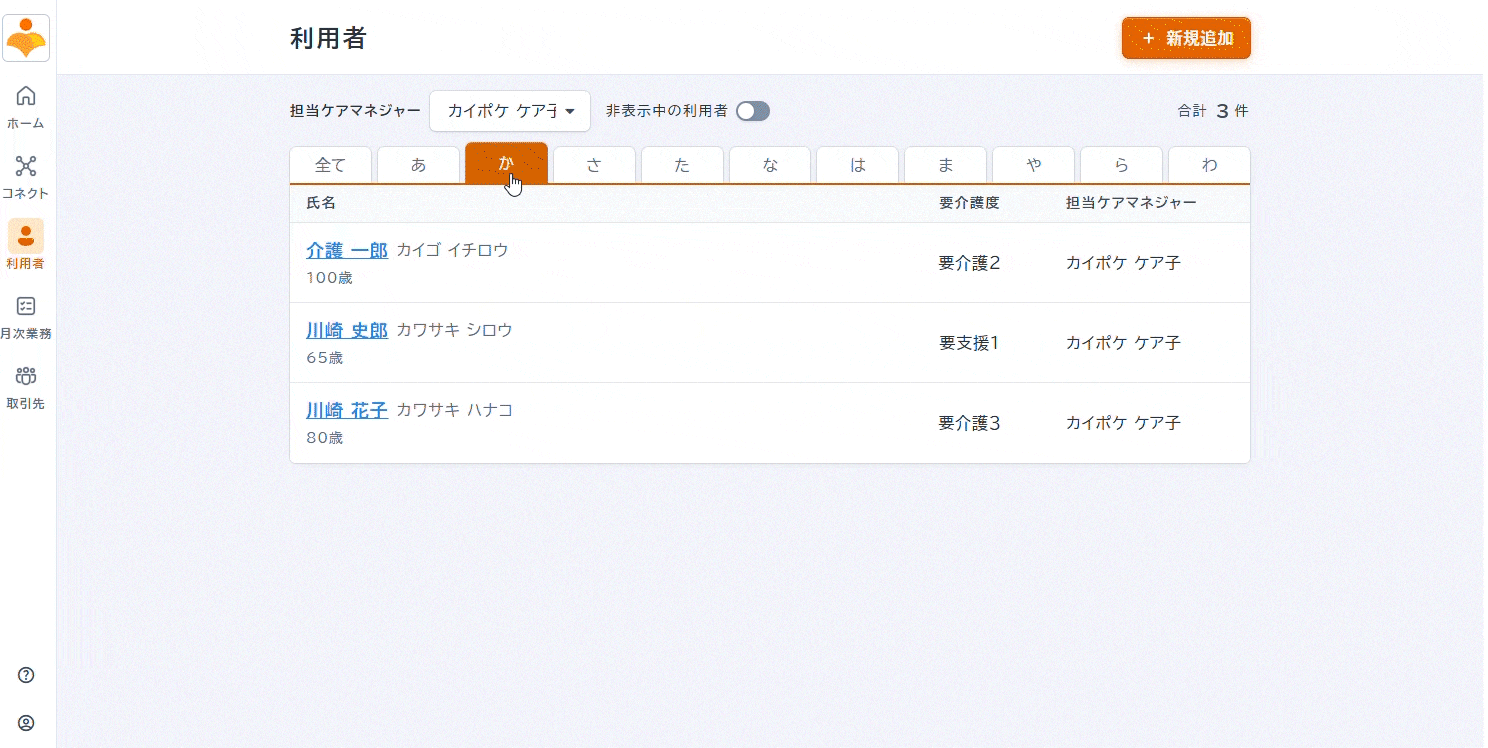Open the account profile icon
This screenshot has width=1488, height=748.
click(x=26, y=723)
